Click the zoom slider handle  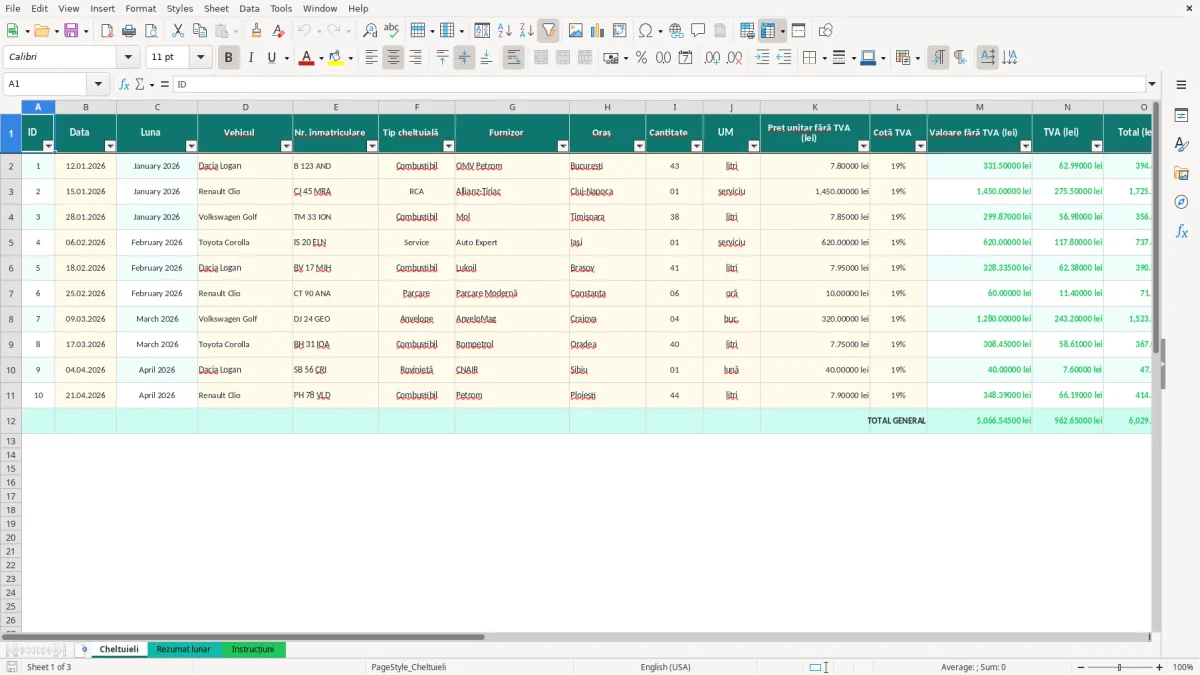(1119, 667)
